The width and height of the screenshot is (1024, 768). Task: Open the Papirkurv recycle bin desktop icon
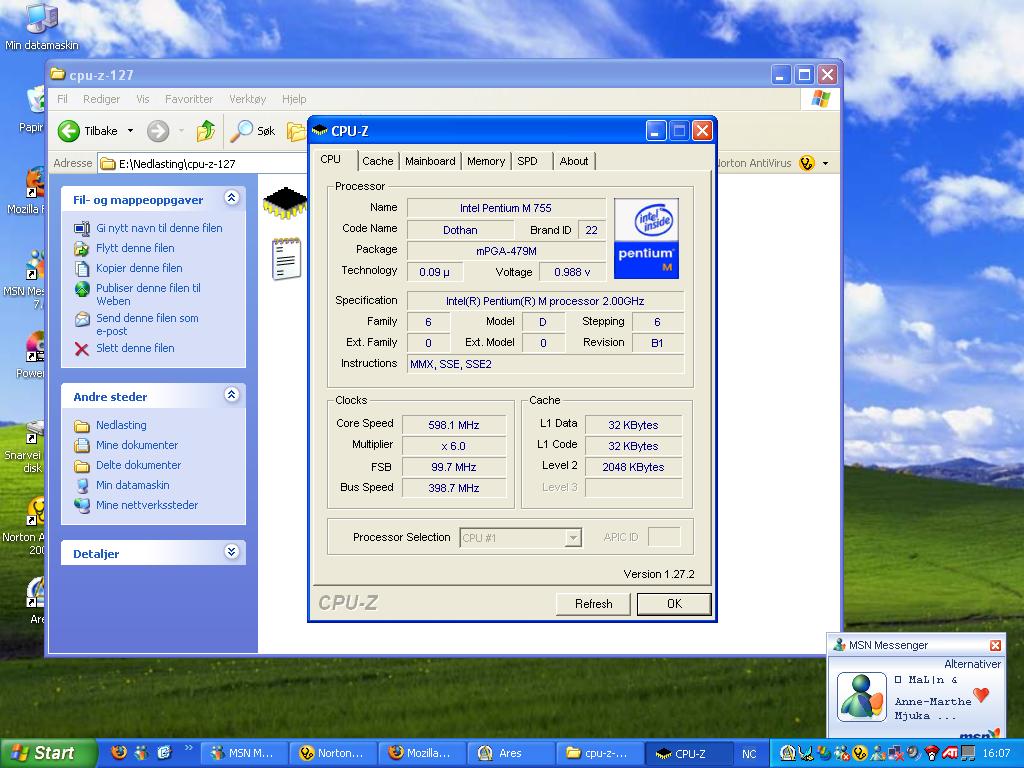pyautogui.click(x=35, y=100)
